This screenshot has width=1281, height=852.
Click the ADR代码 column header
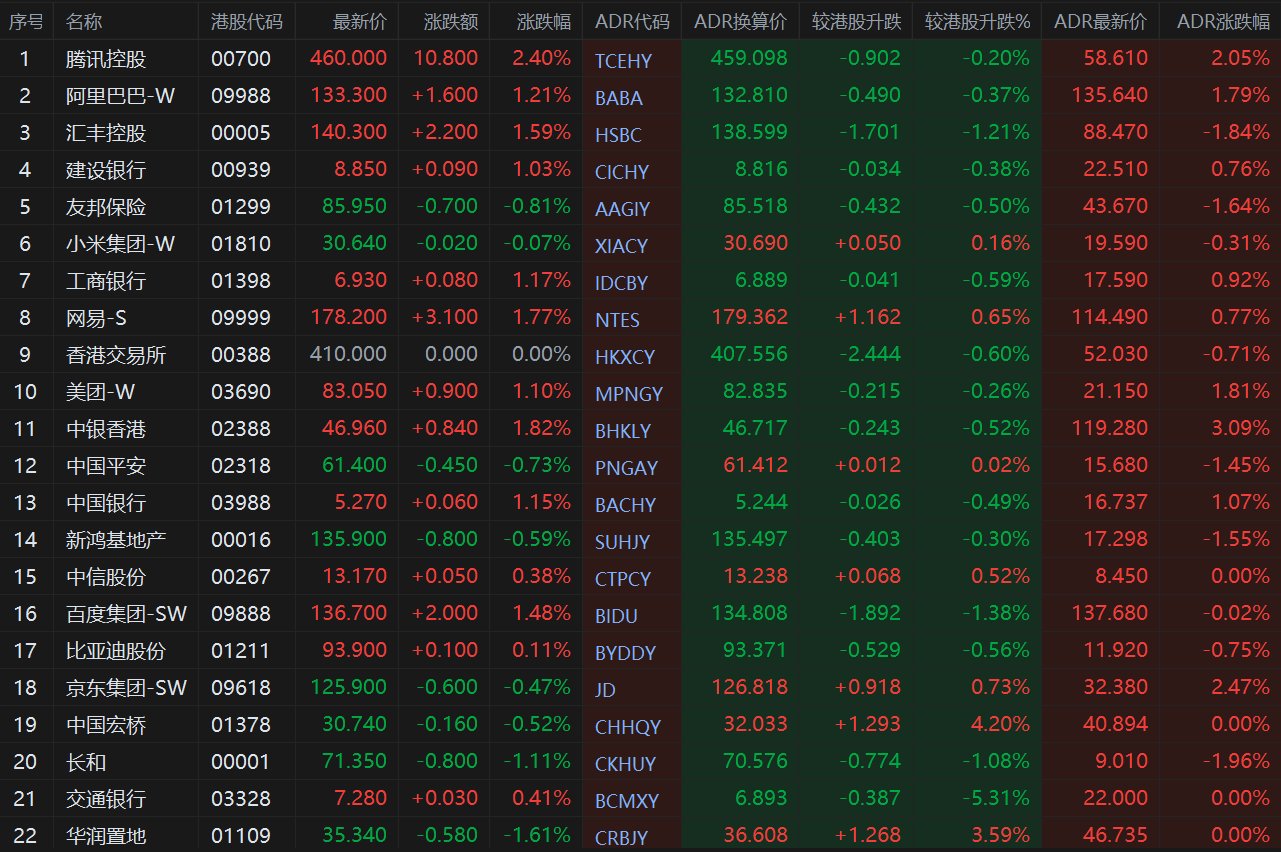click(632, 21)
